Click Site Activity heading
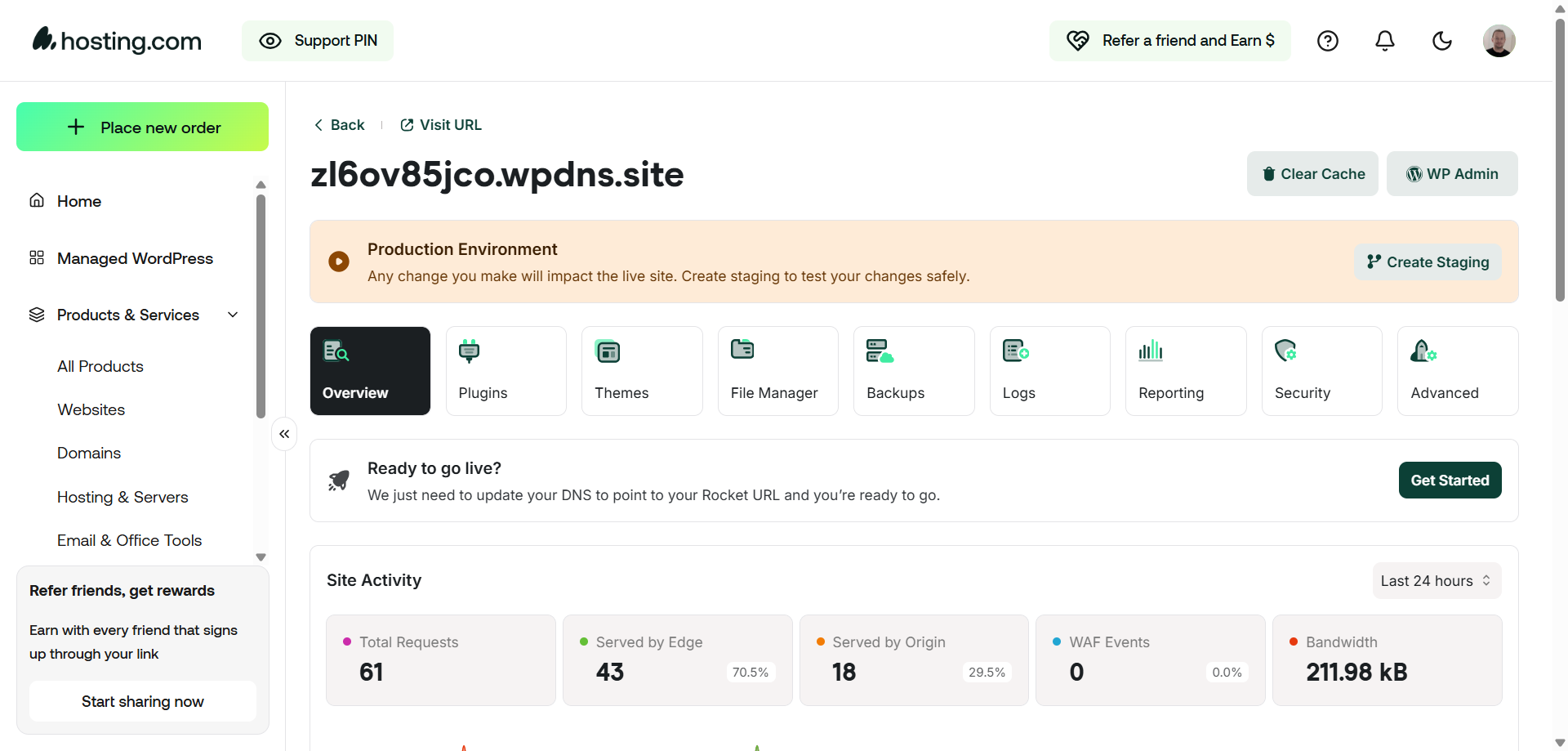This screenshot has height=751, width=1568. tap(374, 580)
